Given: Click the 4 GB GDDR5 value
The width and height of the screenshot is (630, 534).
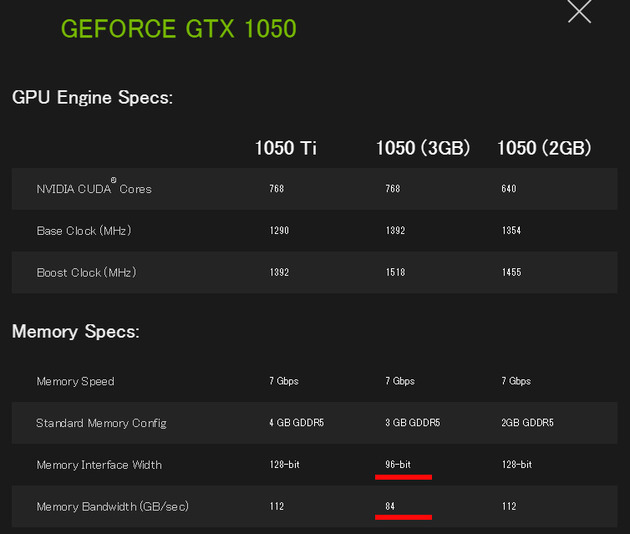Looking at the screenshot, I should [297, 423].
